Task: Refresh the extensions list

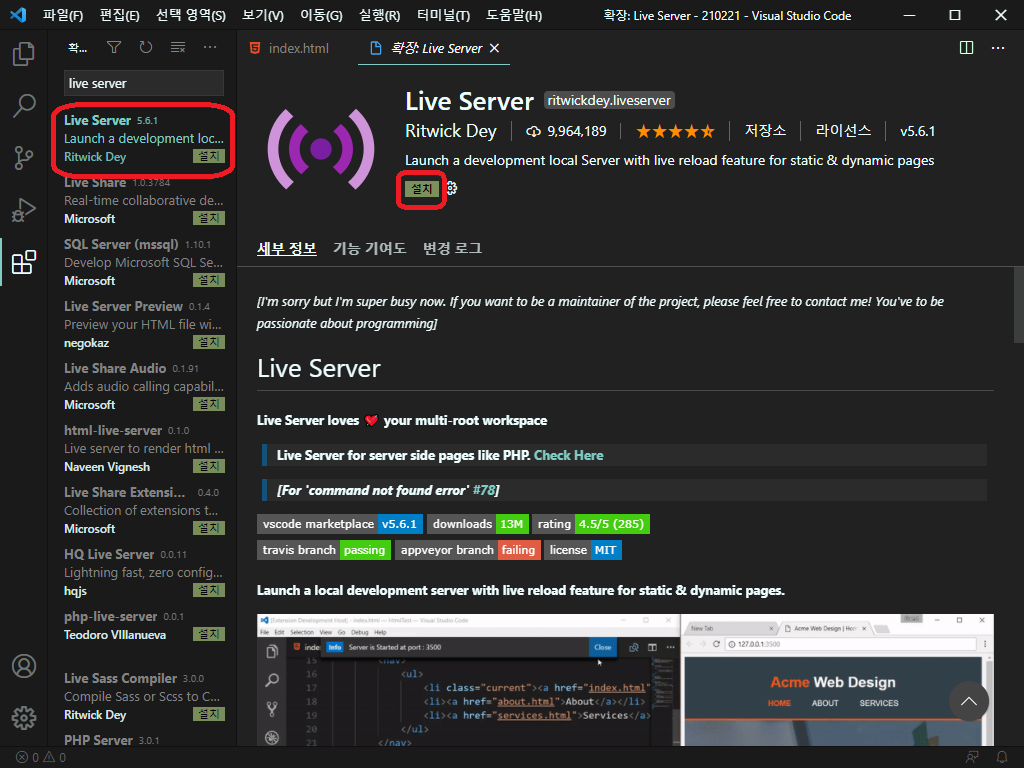Action: coord(146,48)
